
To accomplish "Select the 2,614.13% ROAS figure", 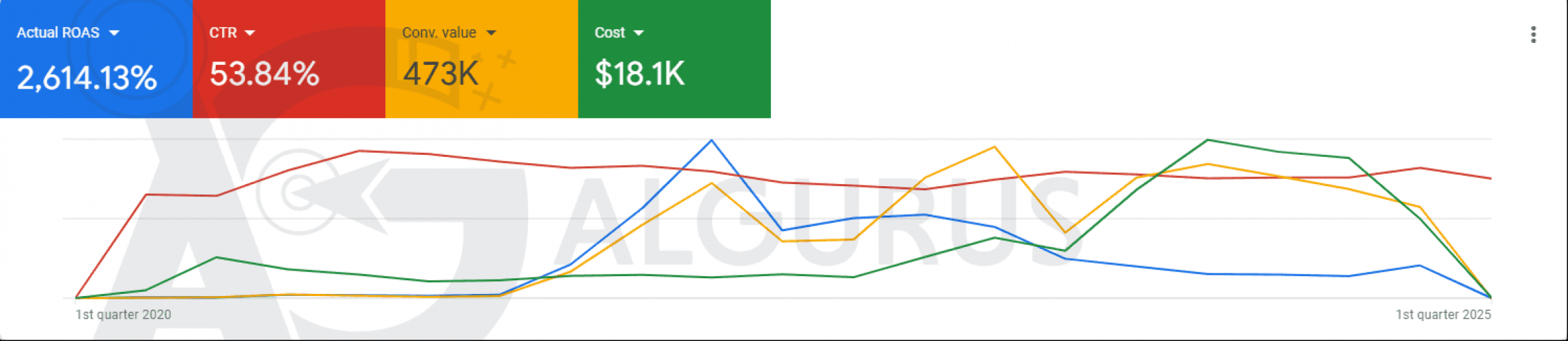I will [87, 77].
